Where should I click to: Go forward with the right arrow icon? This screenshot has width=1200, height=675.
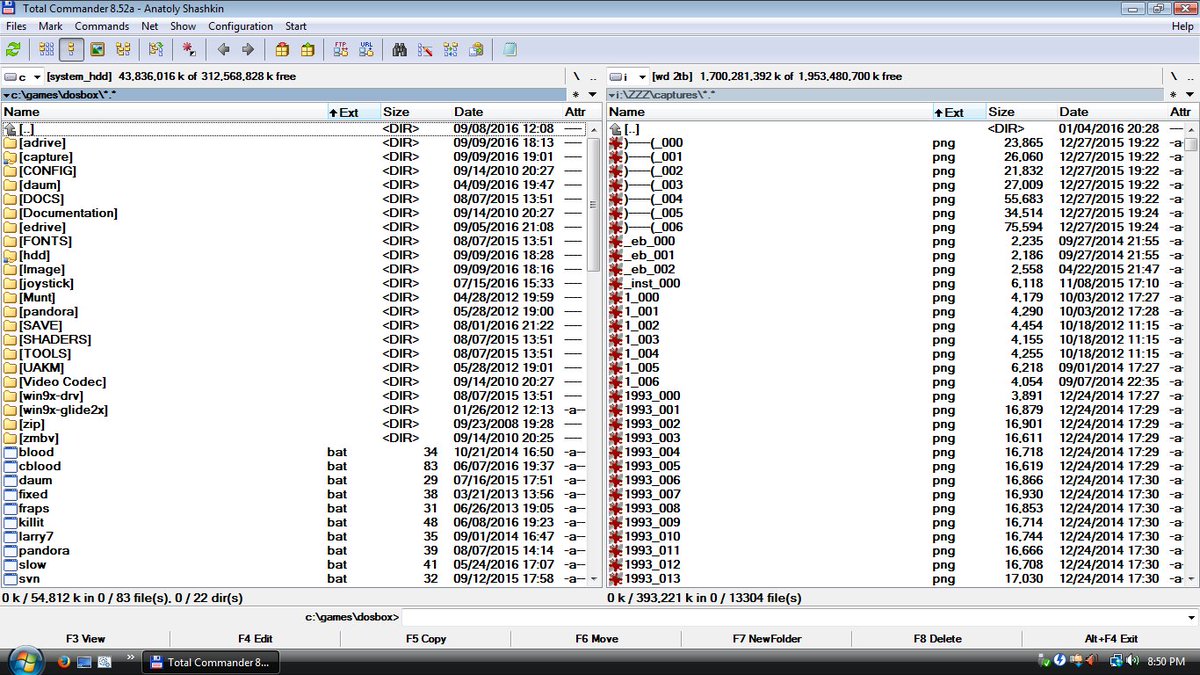point(248,49)
